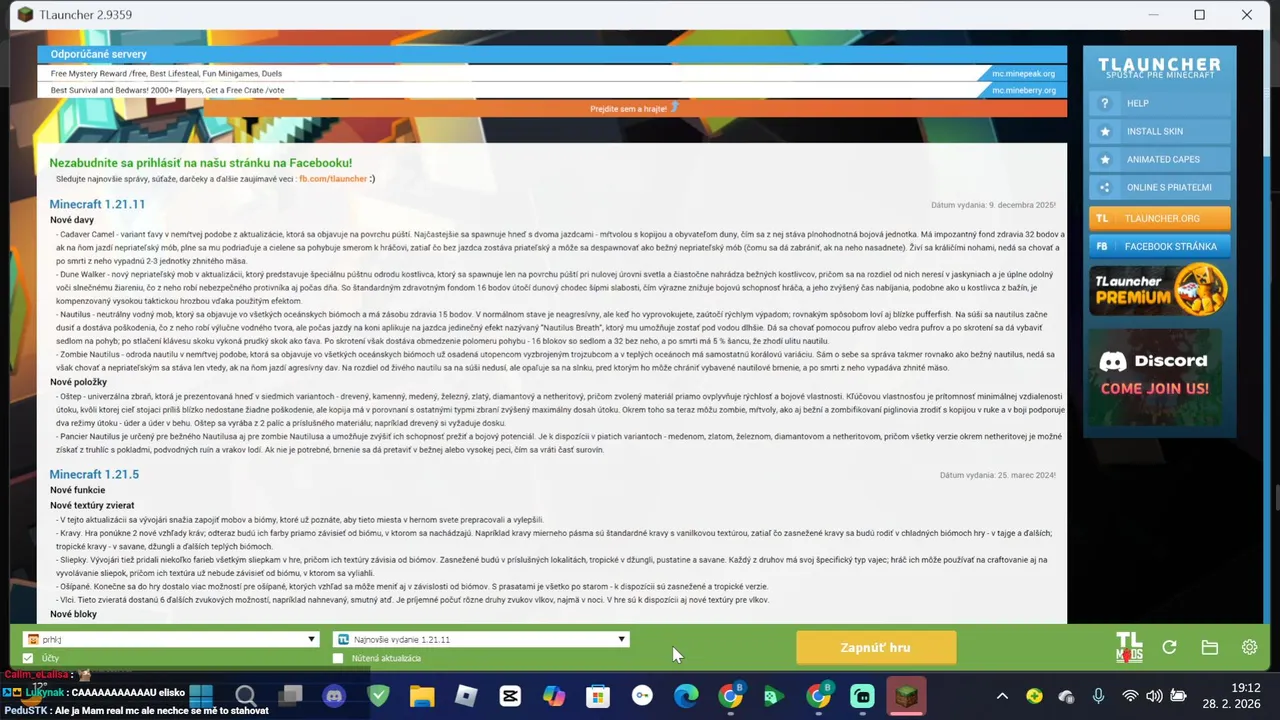Open the HELP sidebar button

click(1160, 103)
